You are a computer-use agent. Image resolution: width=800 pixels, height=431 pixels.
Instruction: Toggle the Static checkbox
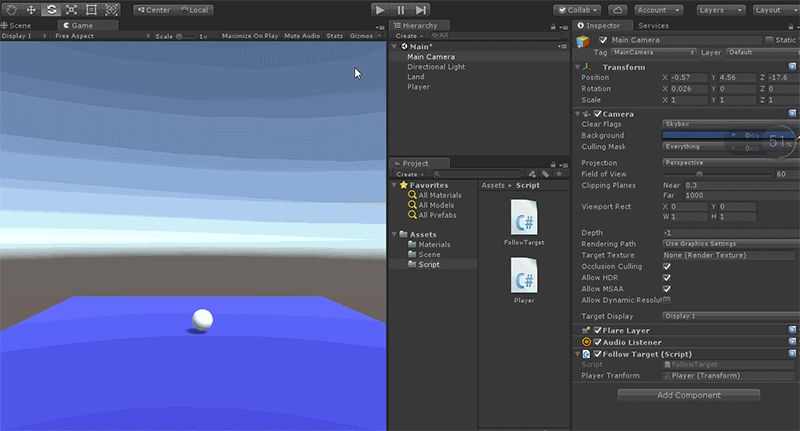point(769,40)
